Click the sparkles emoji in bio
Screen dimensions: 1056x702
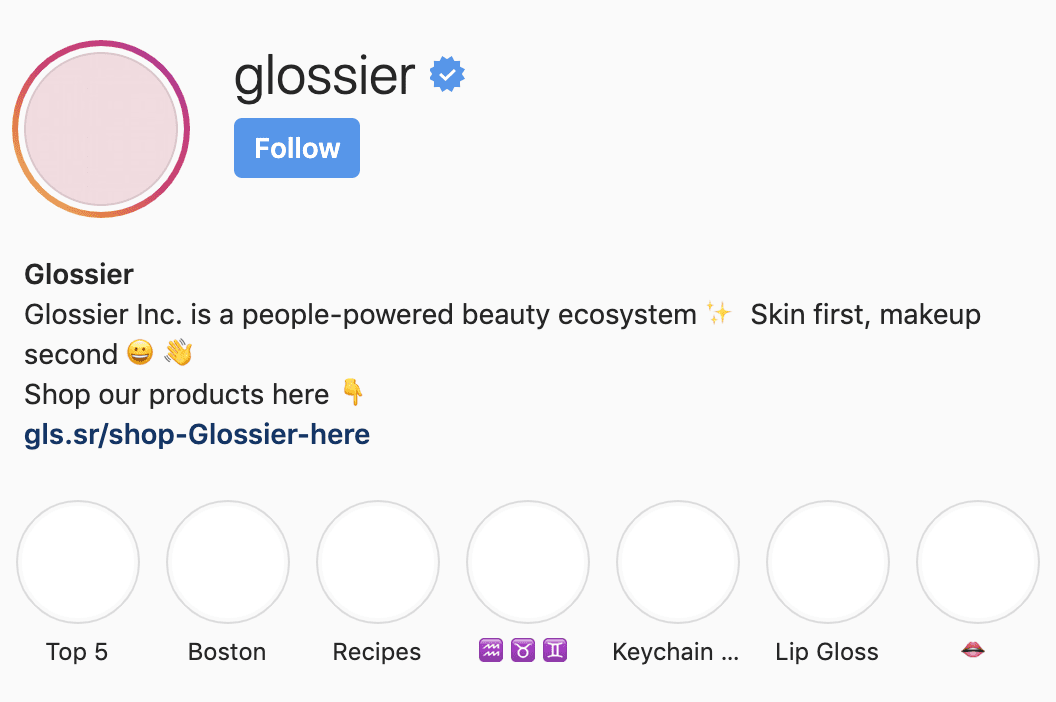(x=719, y=313)
